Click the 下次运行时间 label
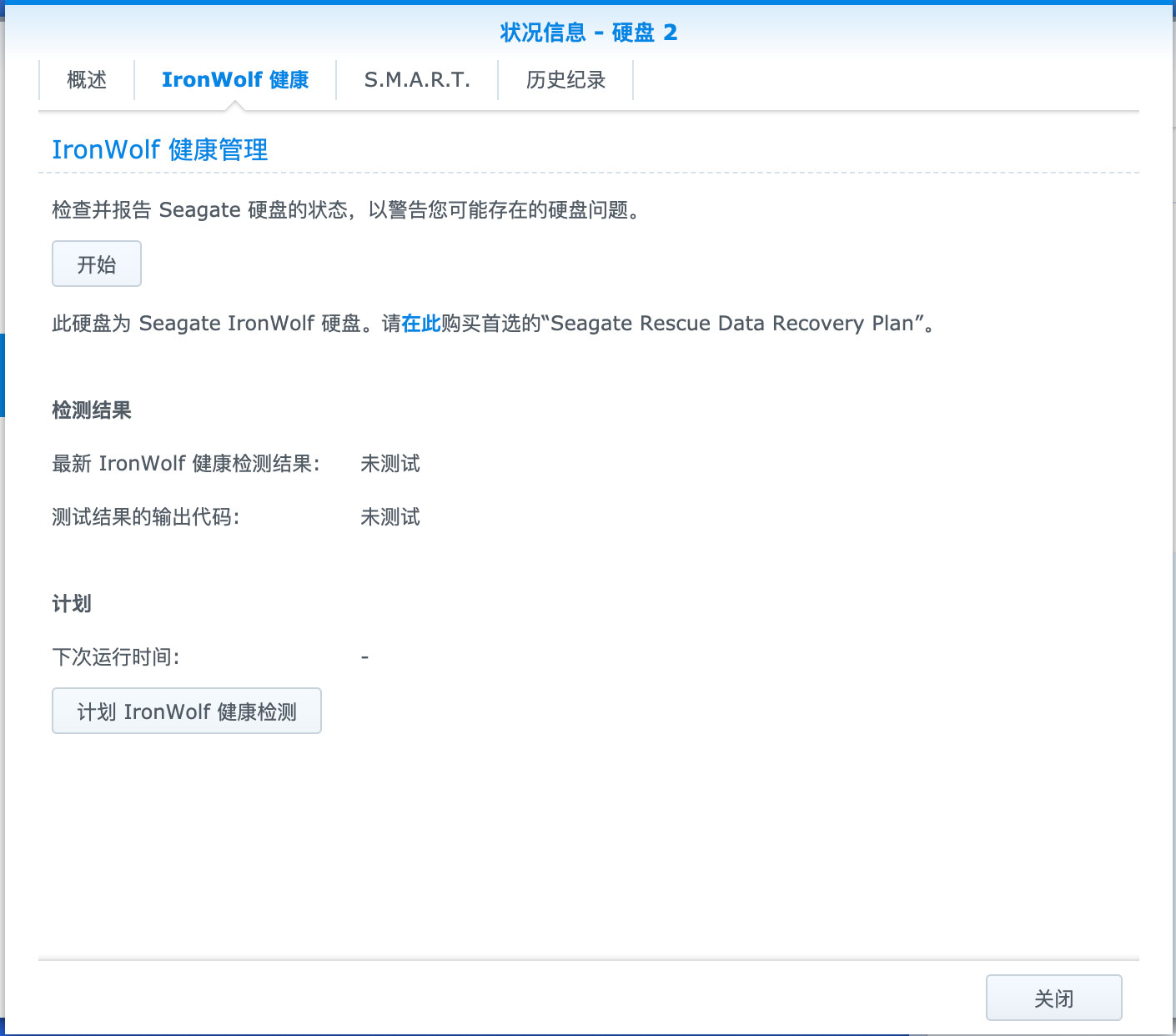1176x1036 pixels. tap(115, 657)
